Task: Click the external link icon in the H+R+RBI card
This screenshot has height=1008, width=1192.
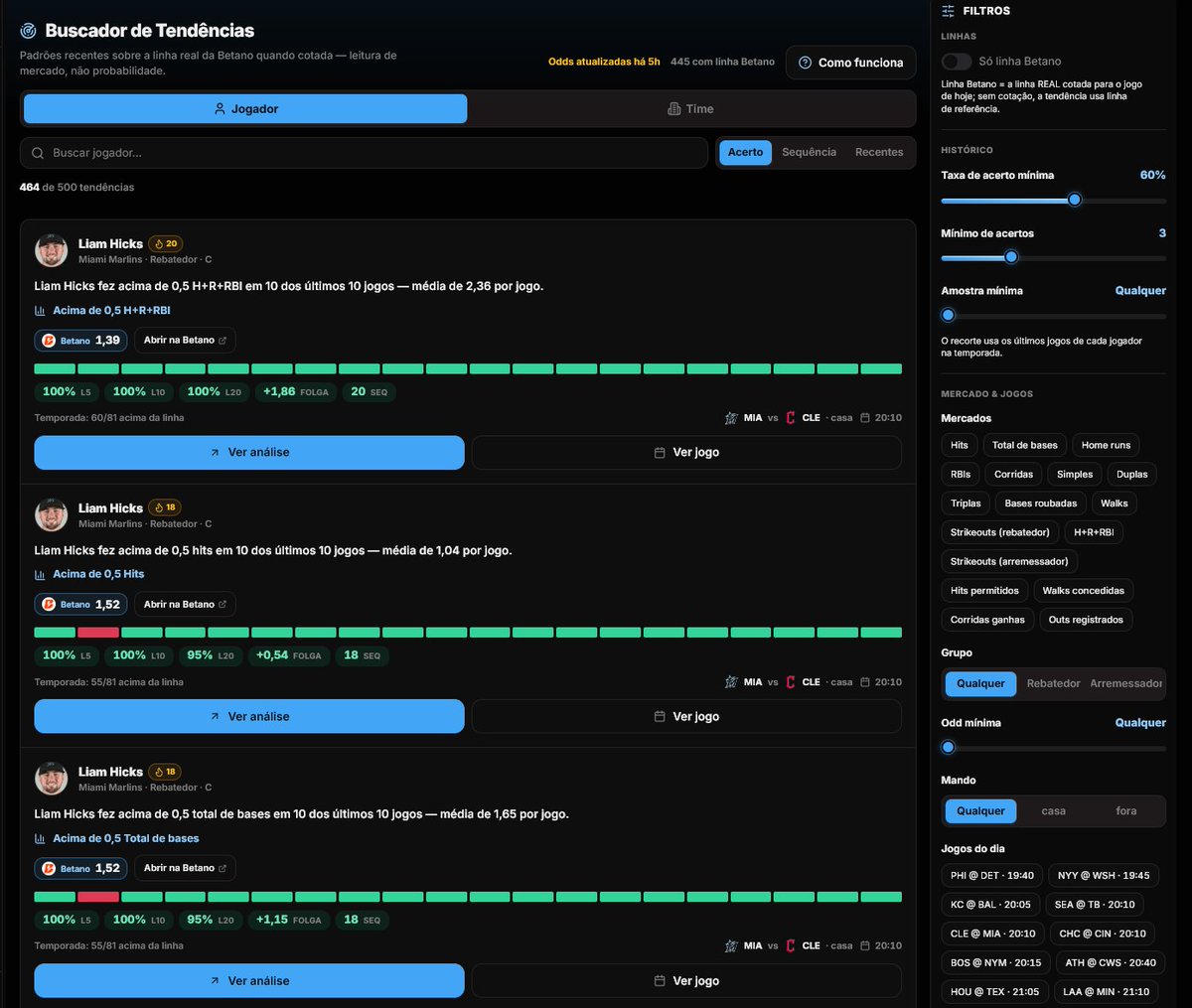Action: click(223, 341)
